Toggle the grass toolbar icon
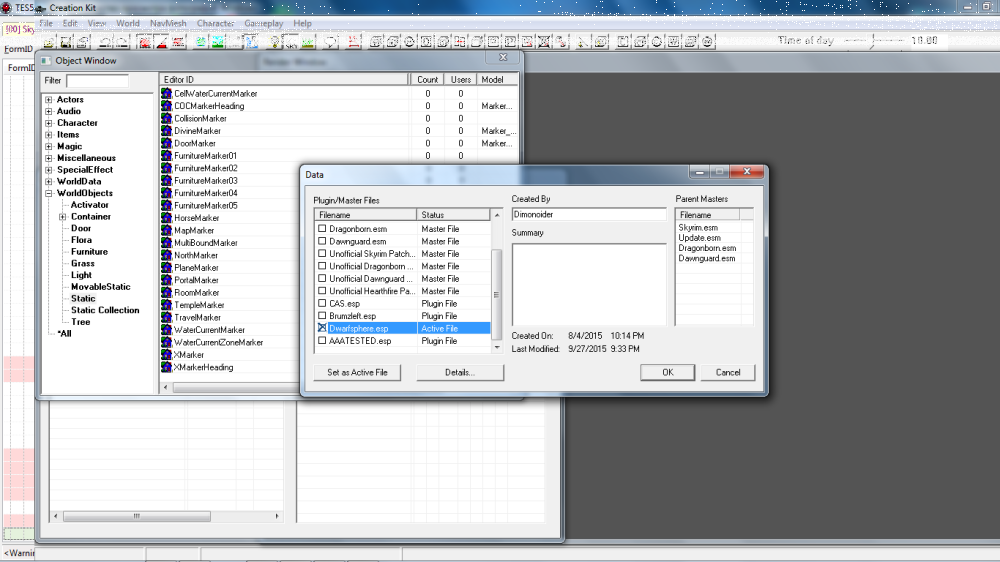This screenshot has width=1000, height=562. (x=309, y=42)
